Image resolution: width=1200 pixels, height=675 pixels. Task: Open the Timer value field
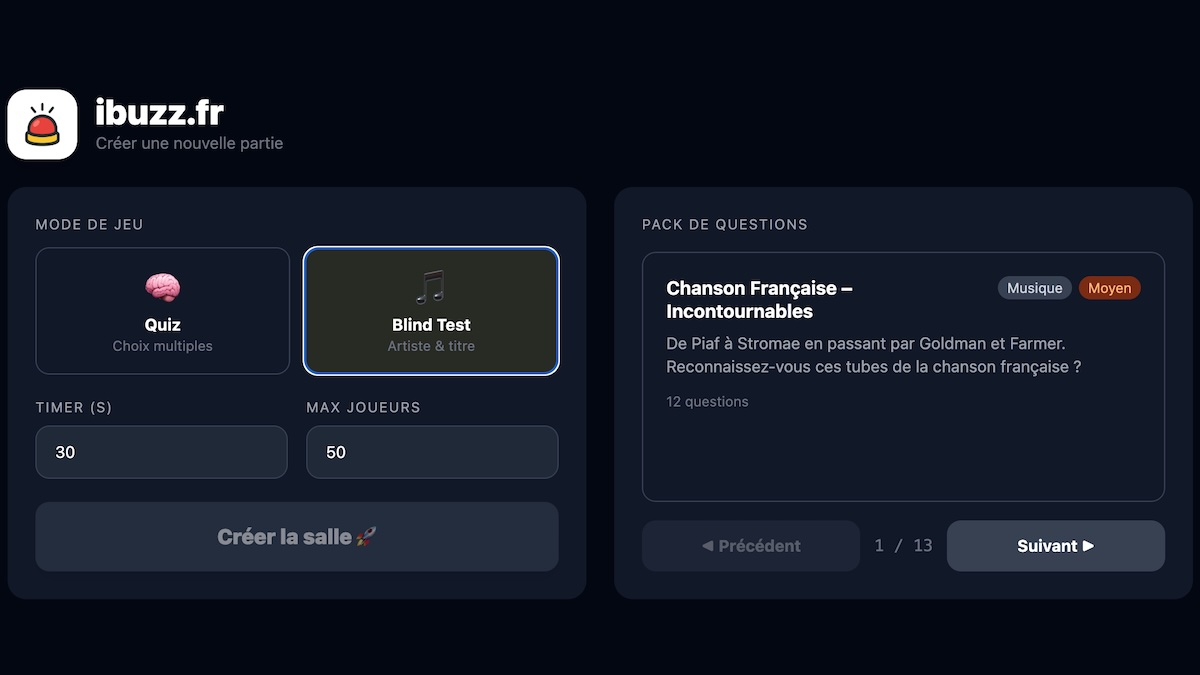coord(161,452)
